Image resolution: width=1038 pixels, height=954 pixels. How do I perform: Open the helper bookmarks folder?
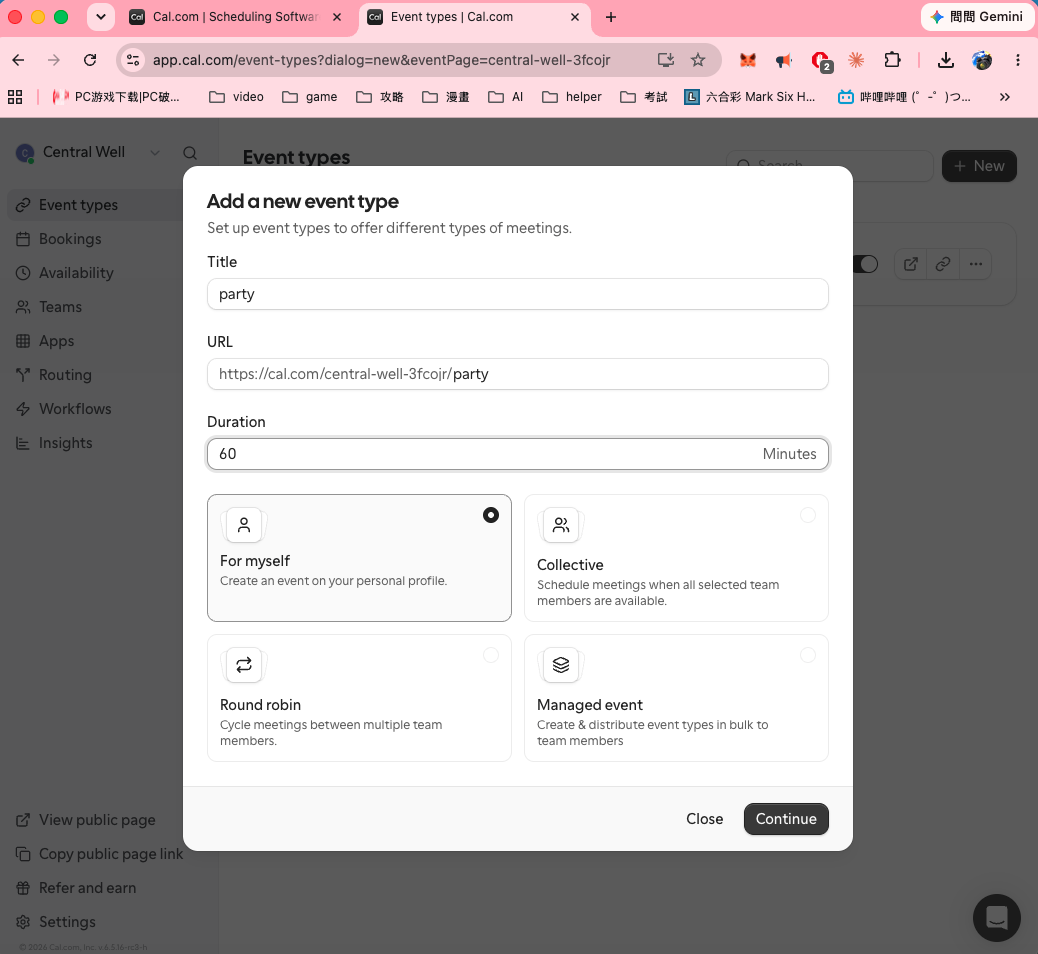(x=572, y=97)
